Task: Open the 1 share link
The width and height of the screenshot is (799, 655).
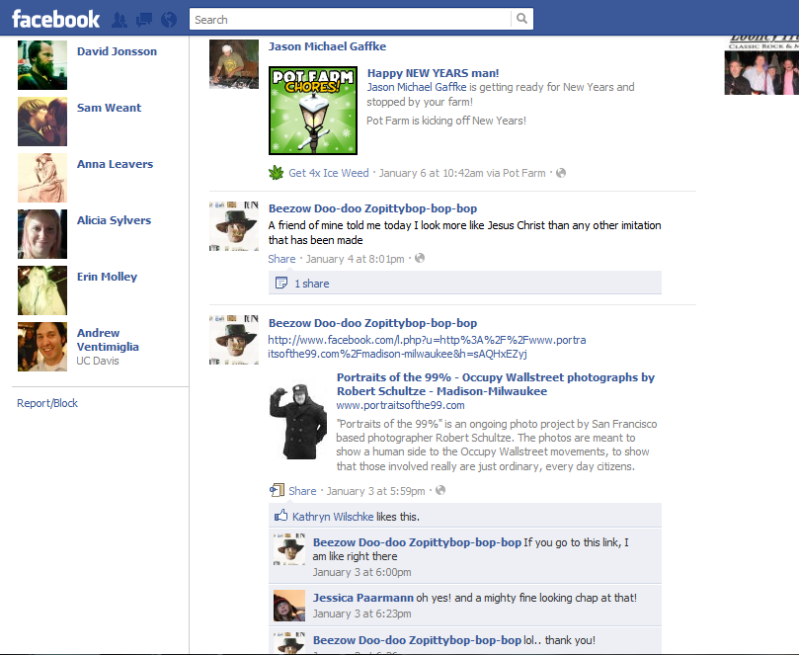Action: (x=311, y=283)
